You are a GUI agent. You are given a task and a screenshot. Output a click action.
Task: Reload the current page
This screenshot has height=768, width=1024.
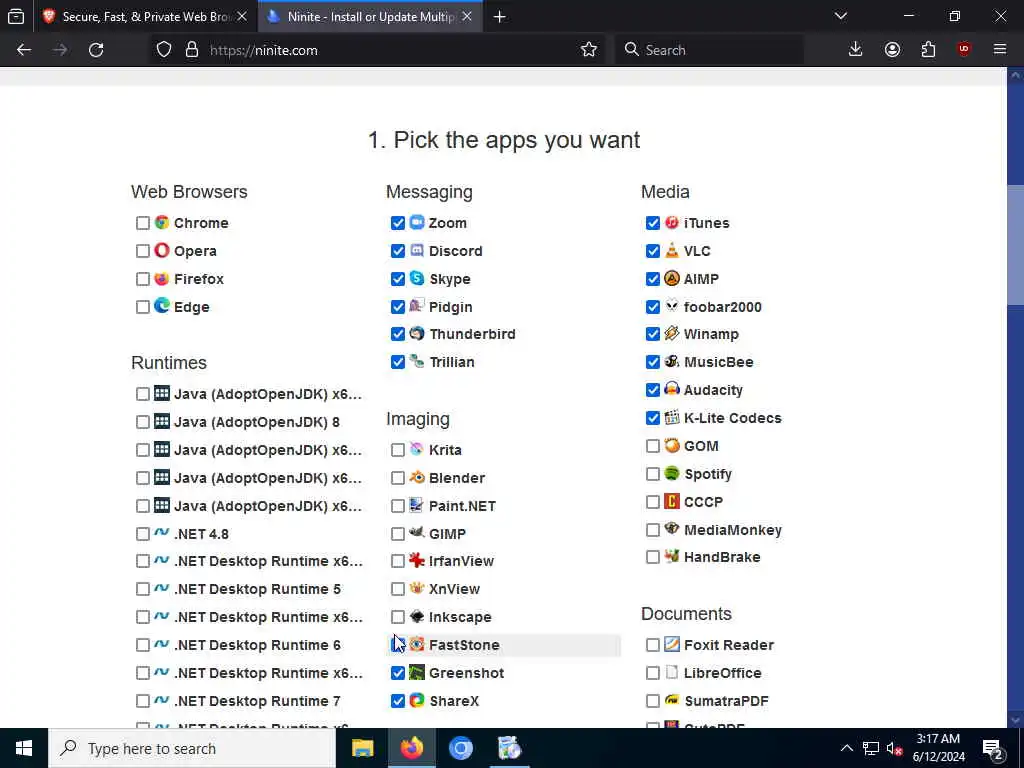[96, 50]
